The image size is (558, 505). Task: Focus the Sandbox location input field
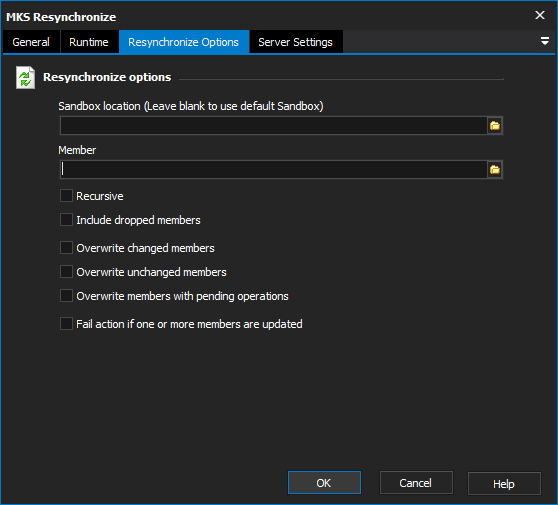point(273,126)
